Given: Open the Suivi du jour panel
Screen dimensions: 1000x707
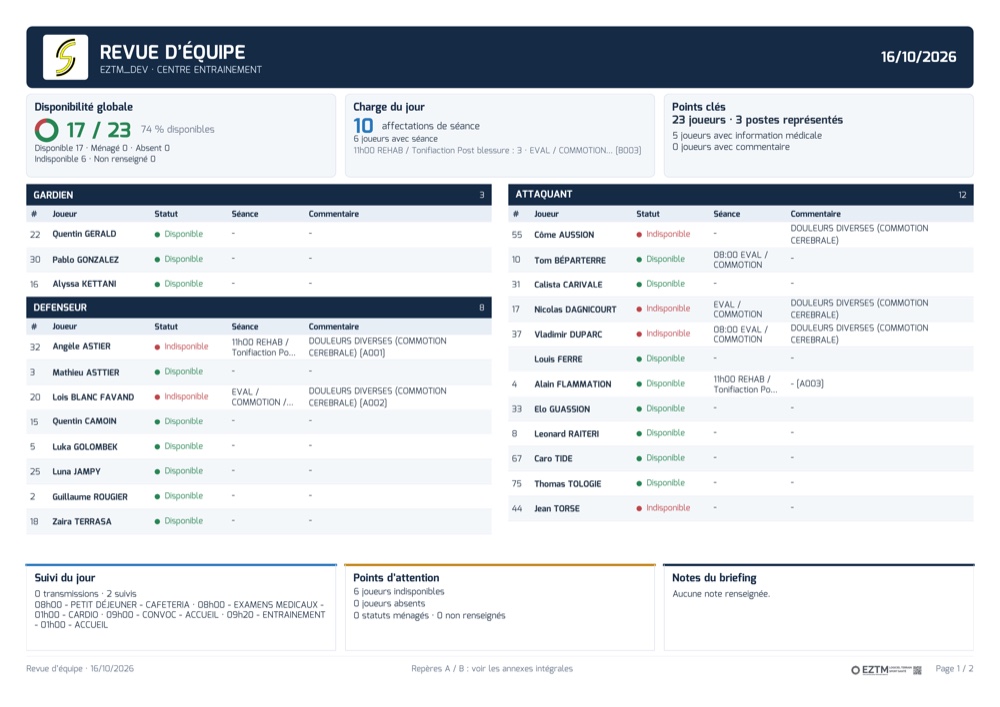Looking at the screenshot, I should [x=181, y=608].
